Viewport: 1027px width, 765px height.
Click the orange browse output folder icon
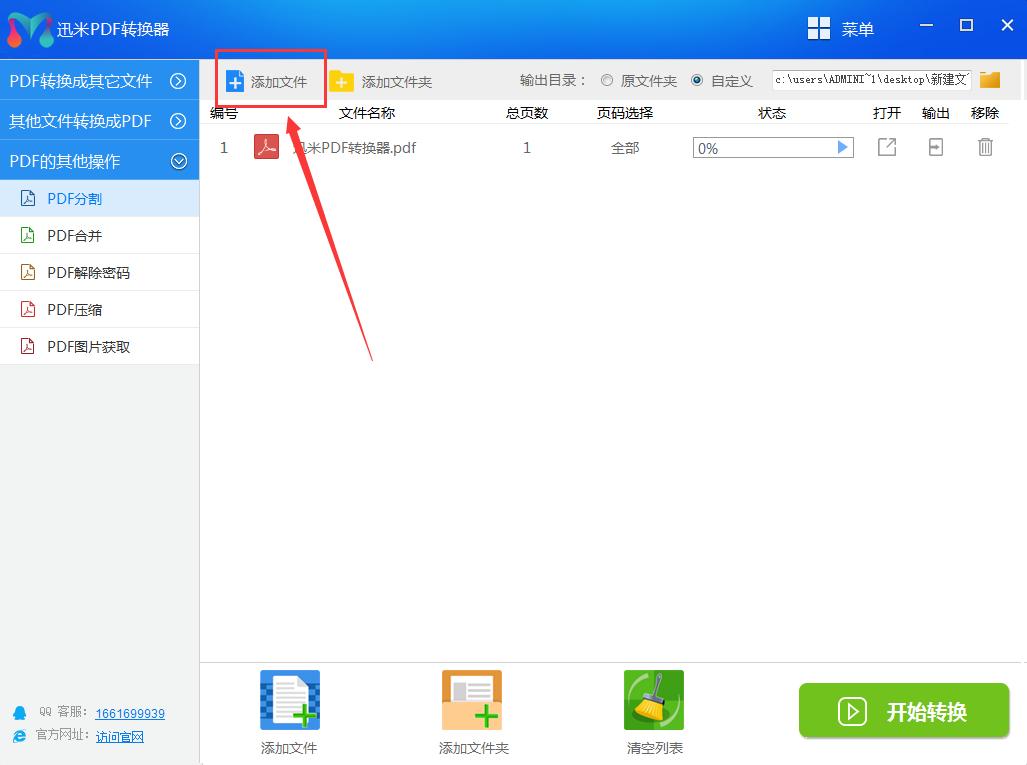click(x=990, y=80)
